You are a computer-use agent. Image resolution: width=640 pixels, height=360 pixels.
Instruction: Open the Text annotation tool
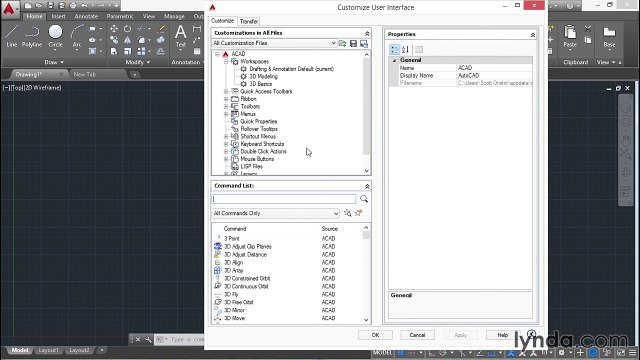180,36
